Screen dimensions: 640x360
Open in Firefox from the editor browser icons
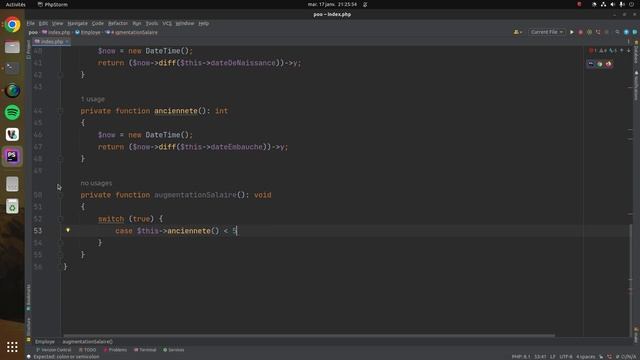click(609, 64)
